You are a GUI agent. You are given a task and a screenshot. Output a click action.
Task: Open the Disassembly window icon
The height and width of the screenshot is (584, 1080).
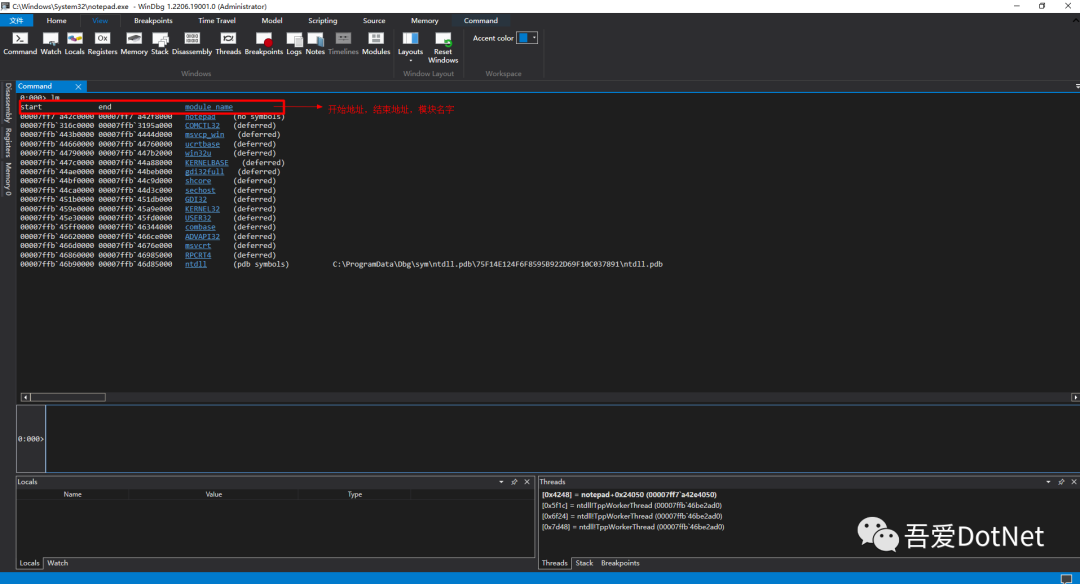click(x=191, y=43)
